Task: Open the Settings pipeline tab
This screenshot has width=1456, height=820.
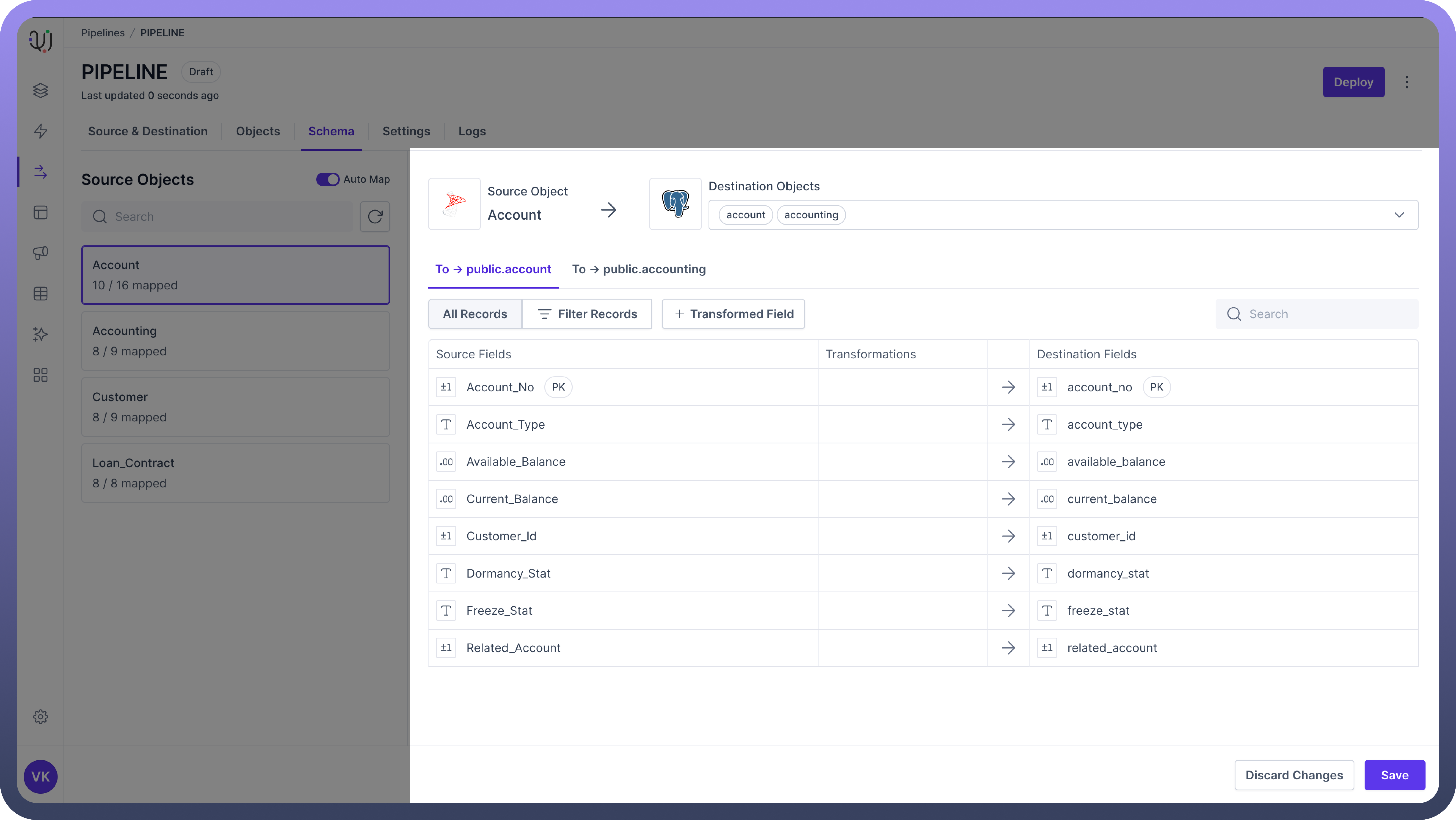Action: point(406,132)
